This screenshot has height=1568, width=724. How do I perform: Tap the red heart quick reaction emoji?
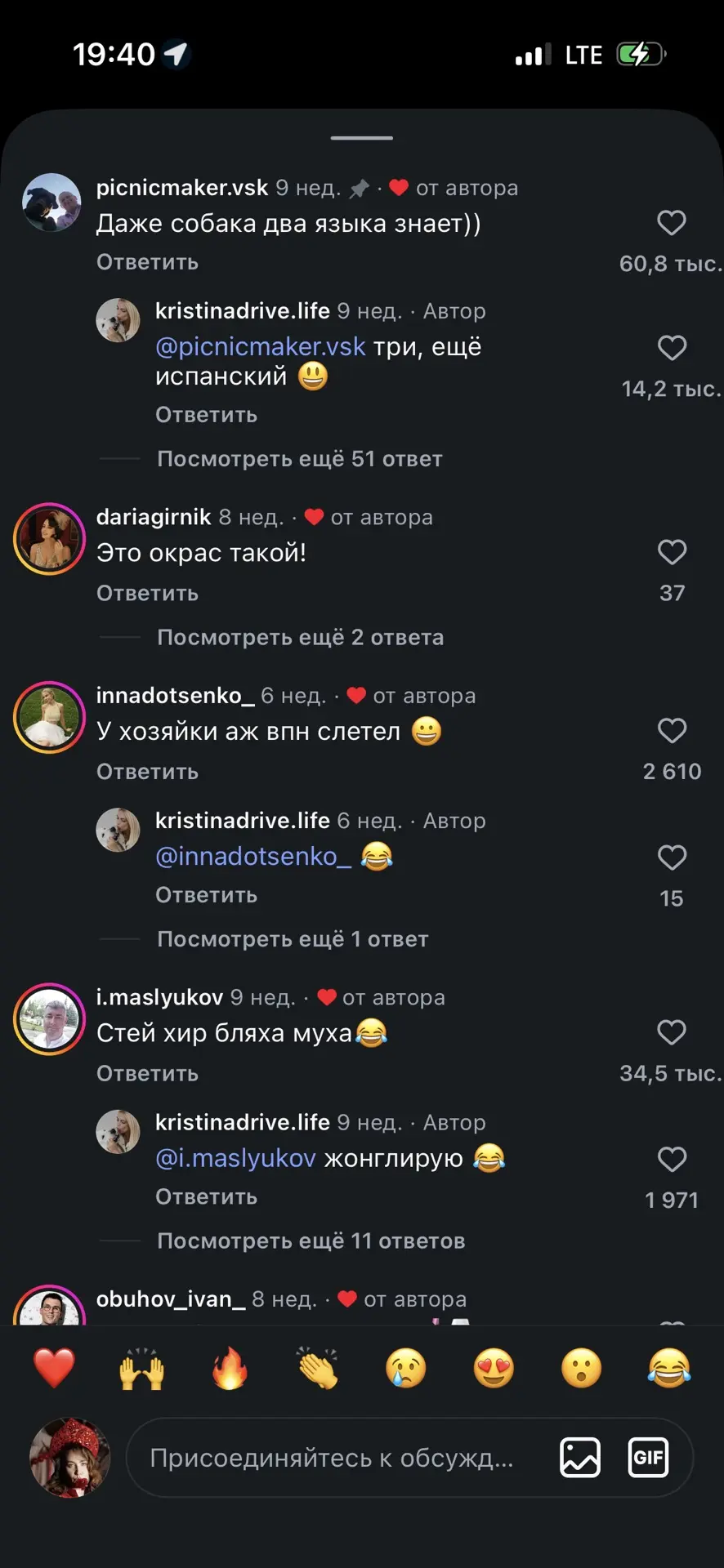click(x=54, y=1369)
